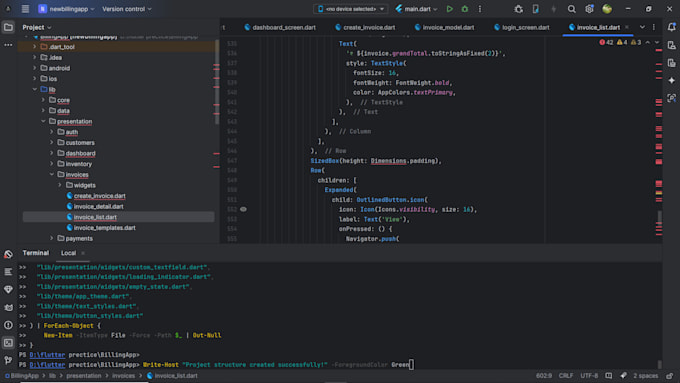Open newbillingapp project dropdown
The height and width of the screenshot is (383, 680).
tap(66, 9)
